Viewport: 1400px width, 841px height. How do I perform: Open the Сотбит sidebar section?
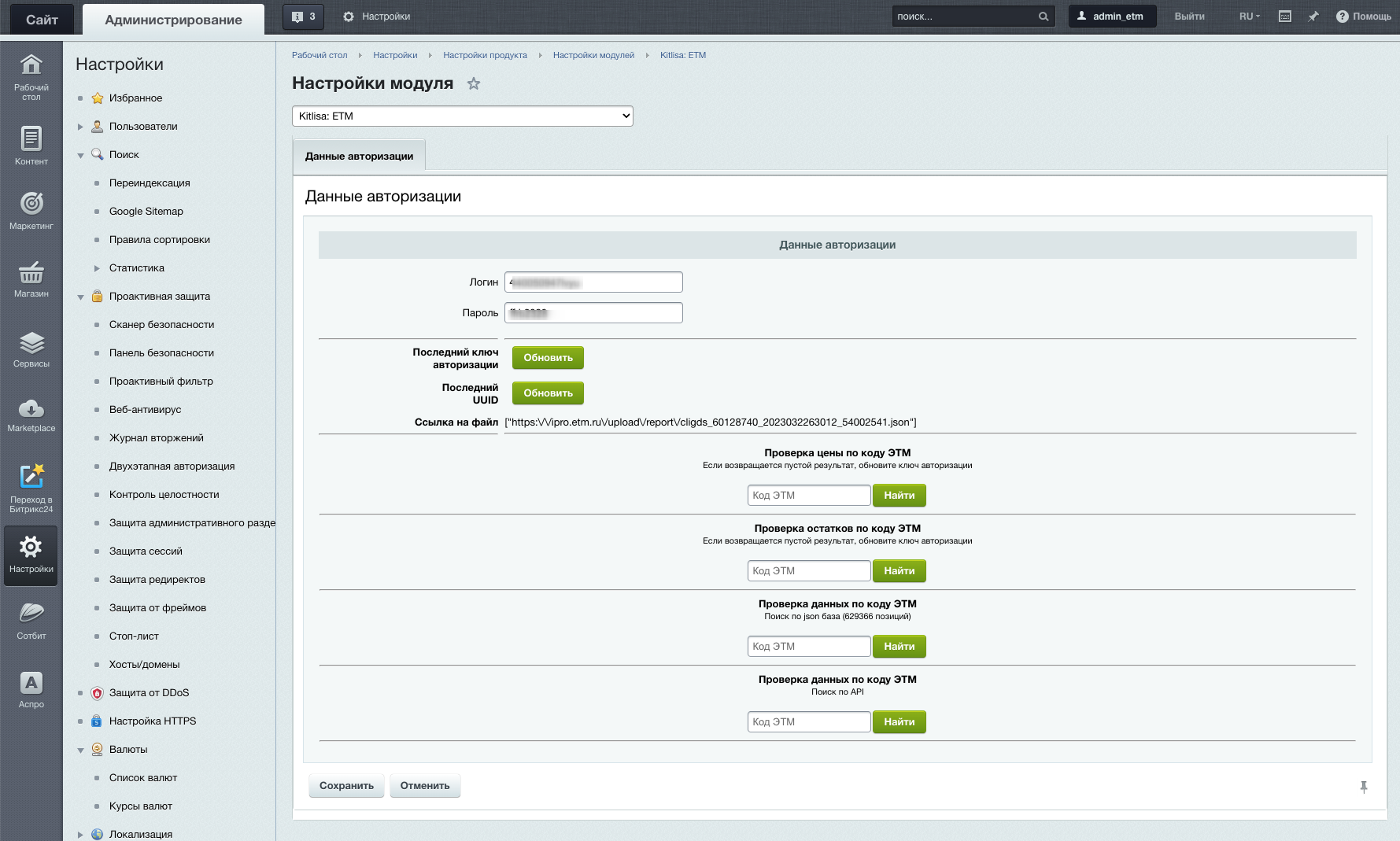[31, 621]
